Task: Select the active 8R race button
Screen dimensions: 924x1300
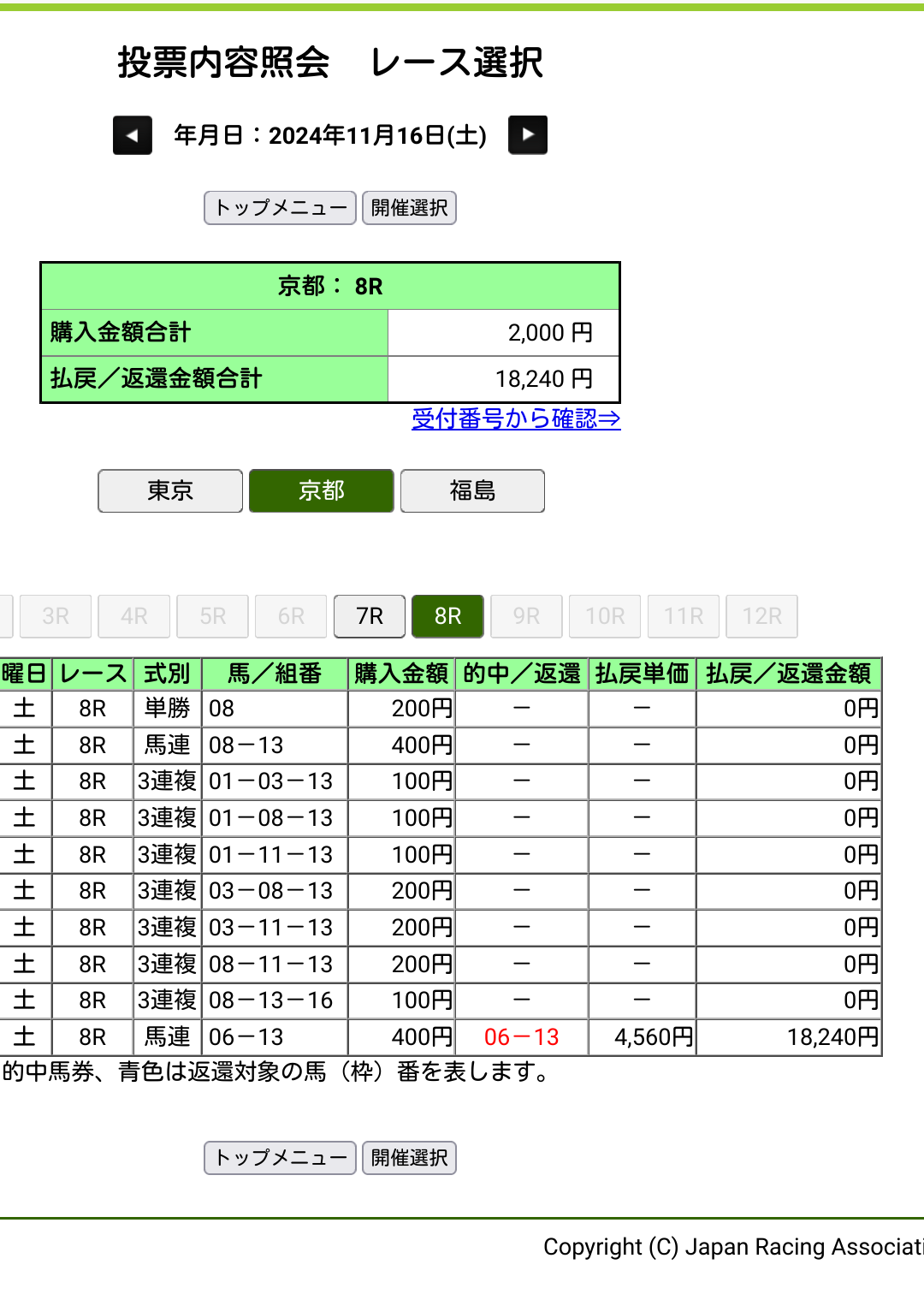Action: pyautogui.click(x=447, y=616)
